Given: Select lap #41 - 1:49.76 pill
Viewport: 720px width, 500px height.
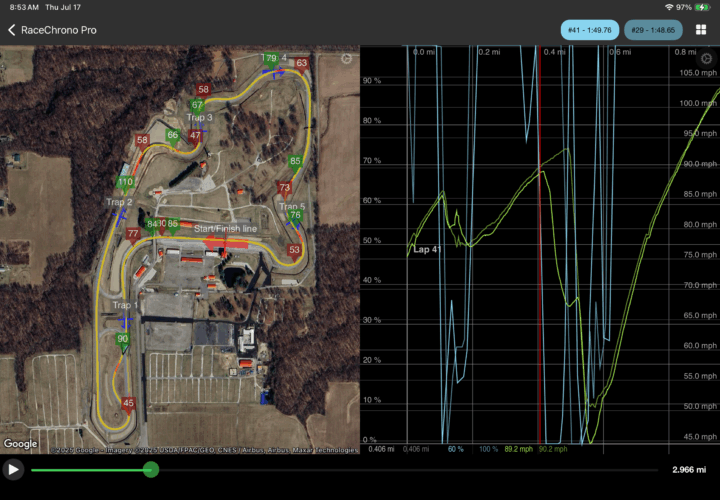Looking at the screenshot, I should [x=589, y=30].
